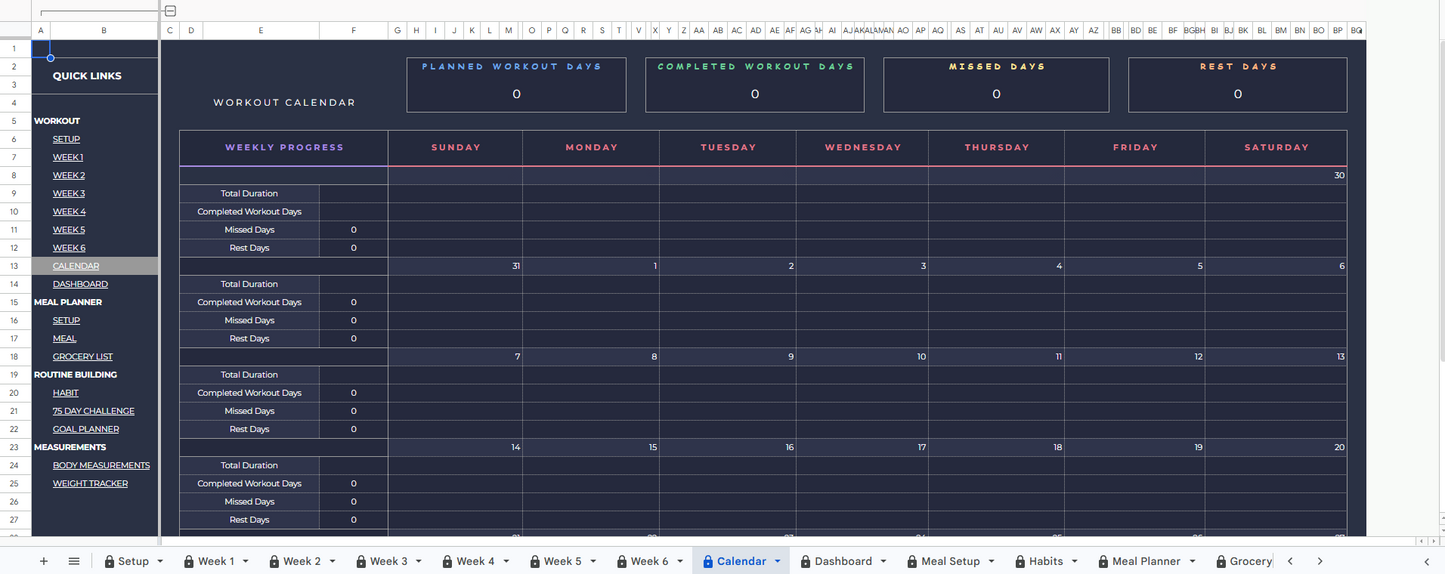Open the Week 3 tab dropdown arrow
Viewport: 1445px width, 574px height.
click(x=420, y=562)
